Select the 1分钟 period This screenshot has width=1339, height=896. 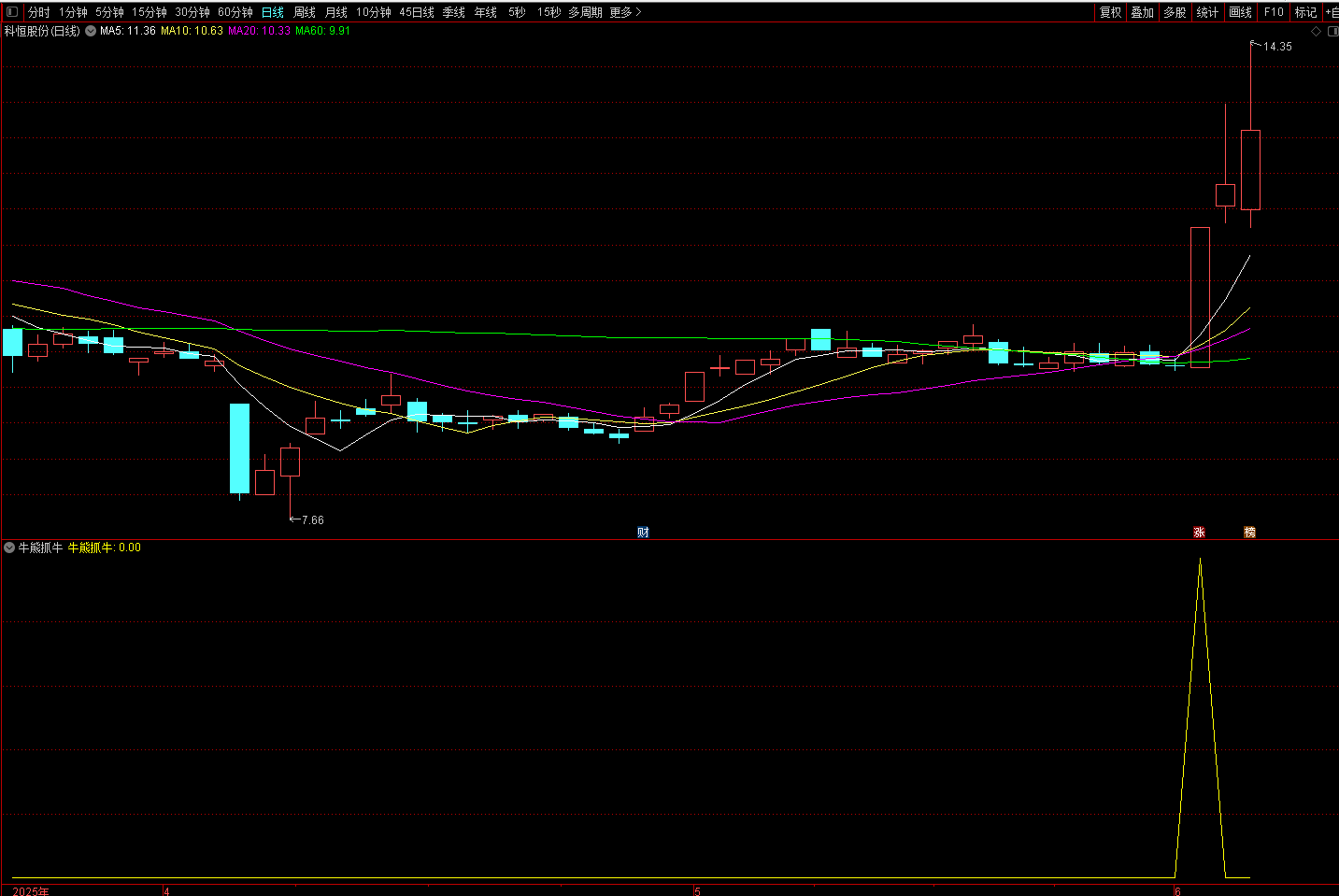coord(73,12)
